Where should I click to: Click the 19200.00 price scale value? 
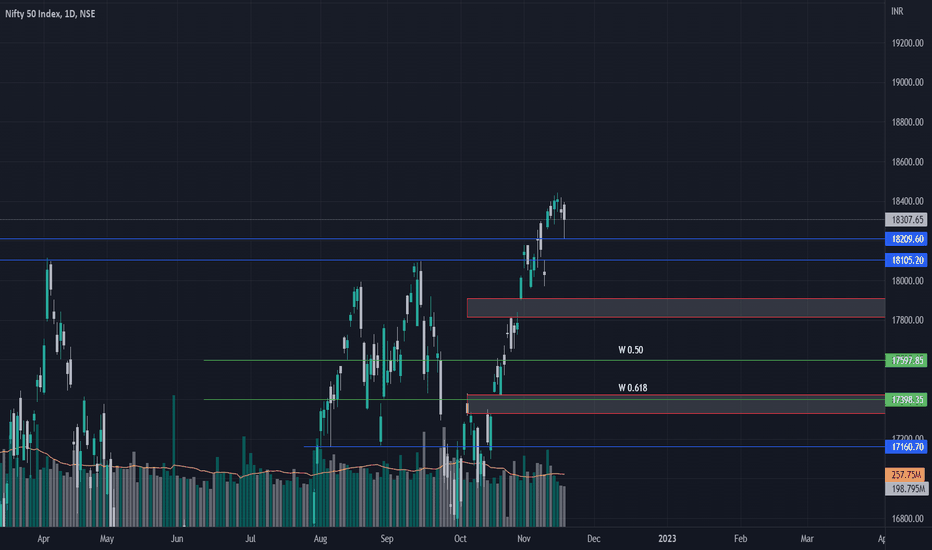(908, 43)
